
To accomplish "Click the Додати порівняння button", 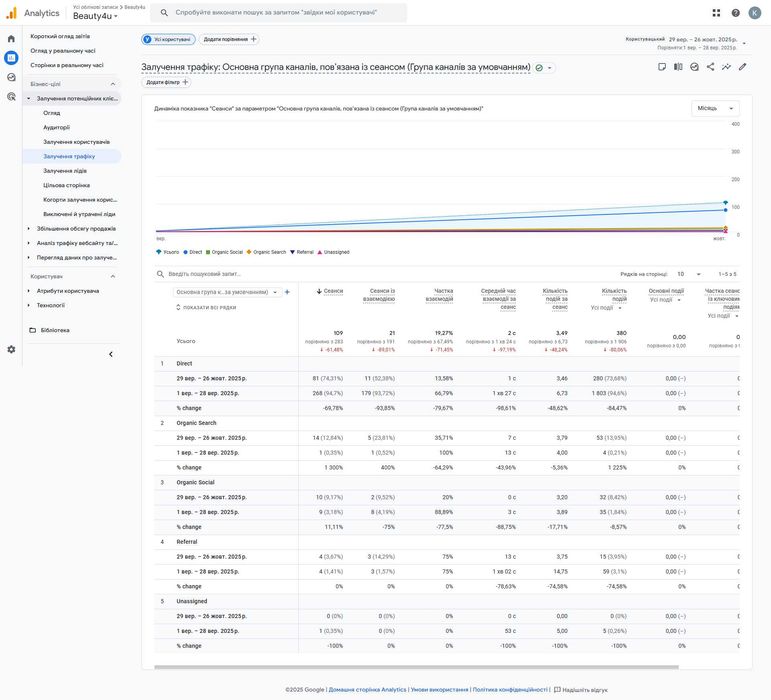I will [230, 39].
